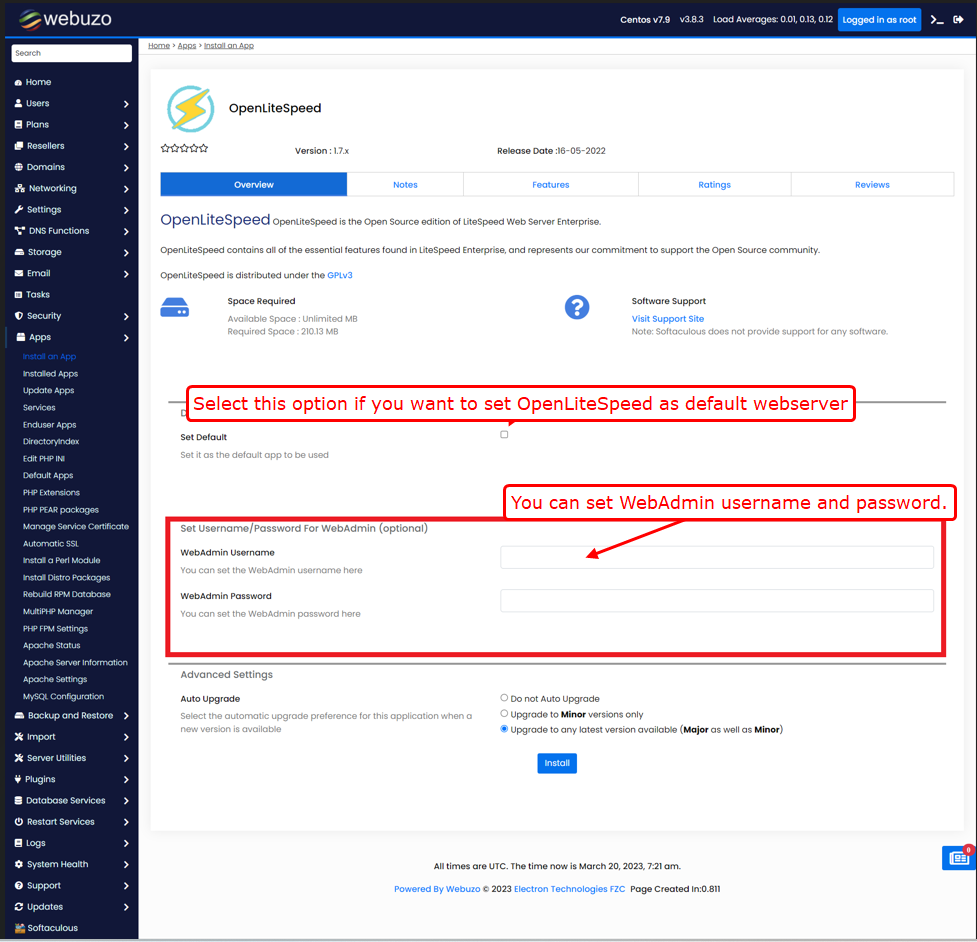Click the Space Required disk icon
The height and width of the screenshot is (942, 977).
175,308
